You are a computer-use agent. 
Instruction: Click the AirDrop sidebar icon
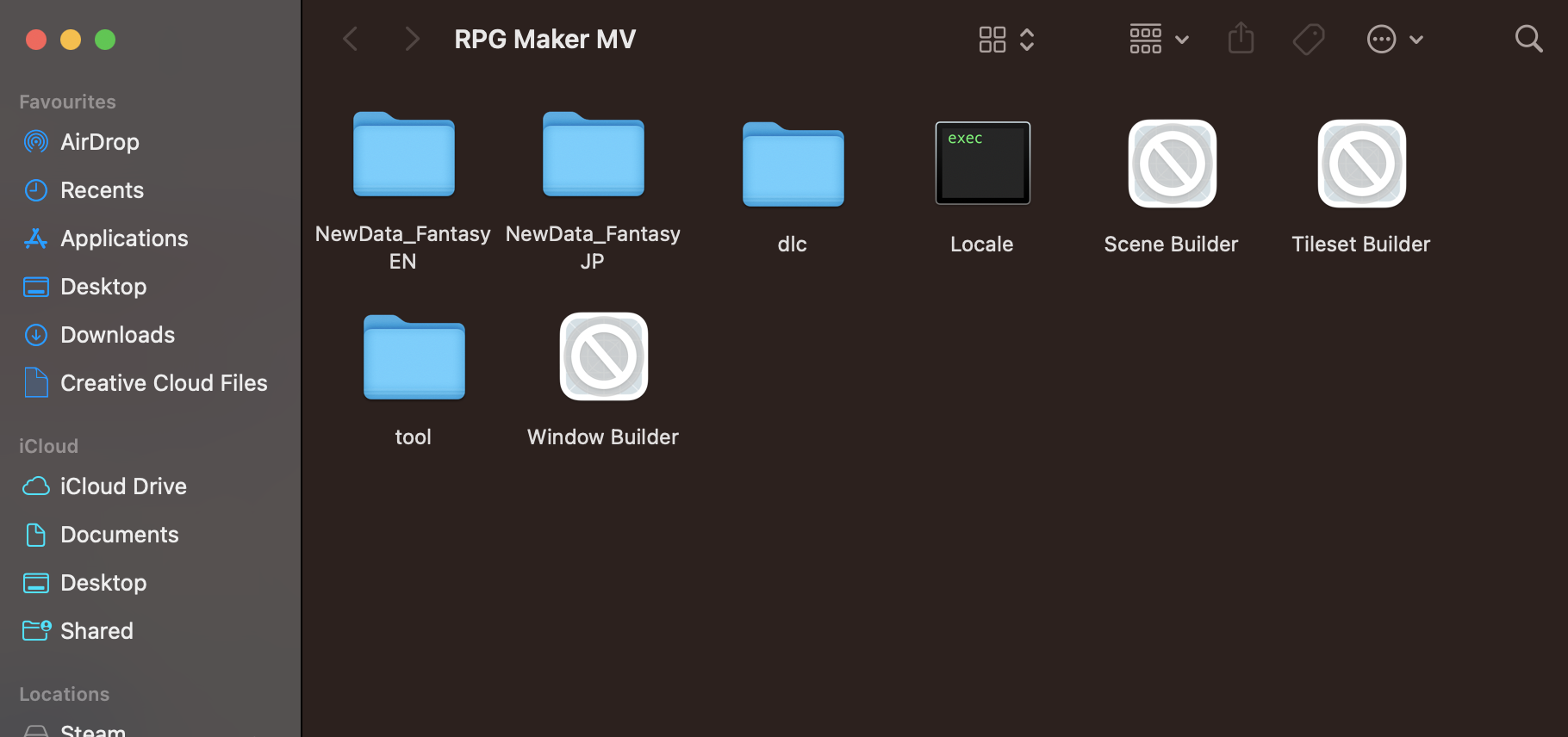click(36, 142)
